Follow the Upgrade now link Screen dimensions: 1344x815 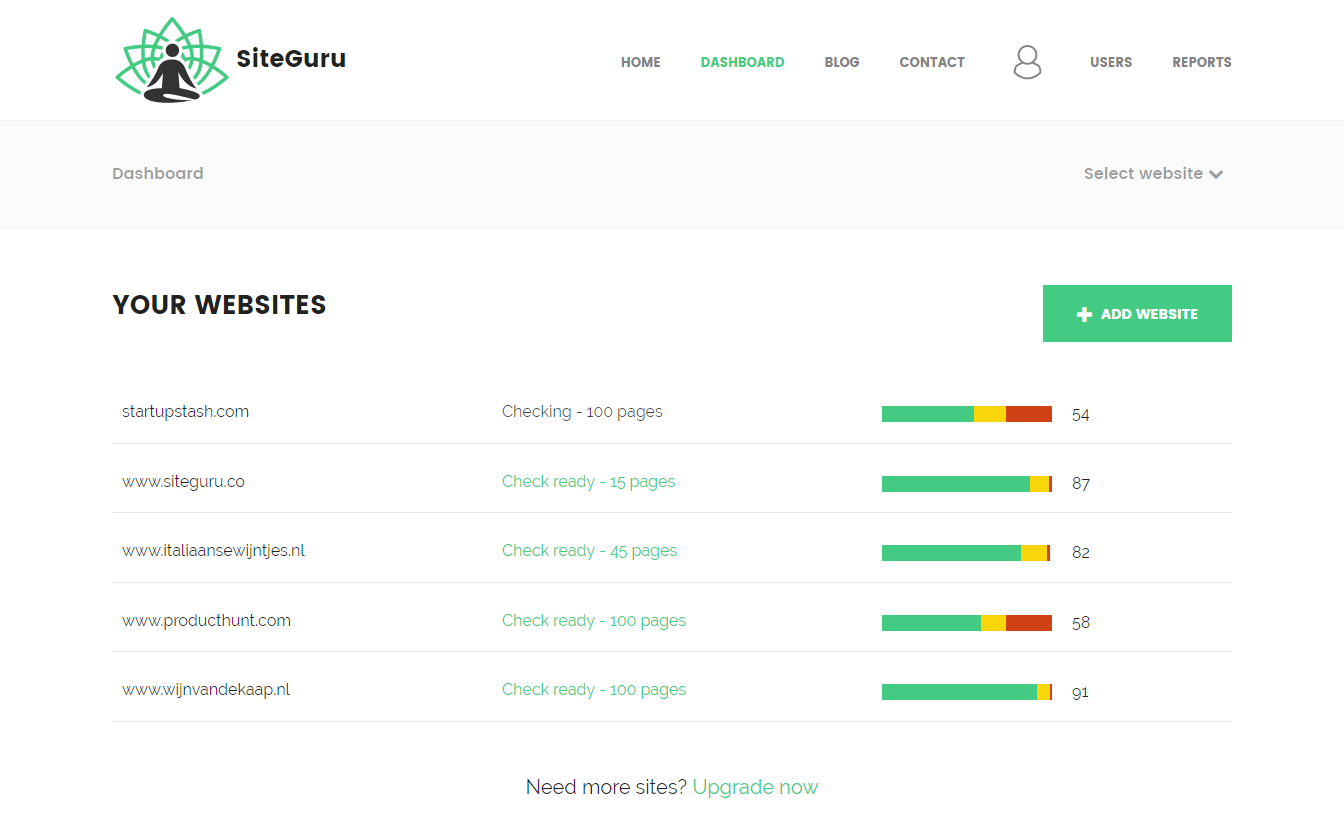click(755, 787)
